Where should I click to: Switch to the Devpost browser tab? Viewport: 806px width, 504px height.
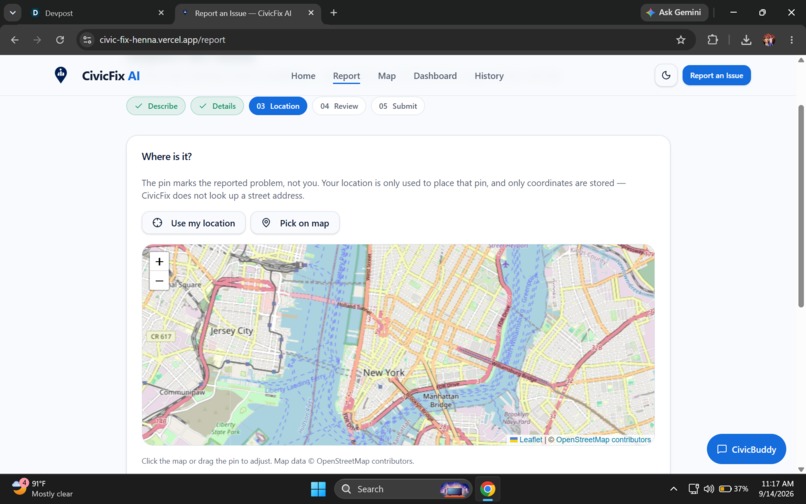coord(97,13)
